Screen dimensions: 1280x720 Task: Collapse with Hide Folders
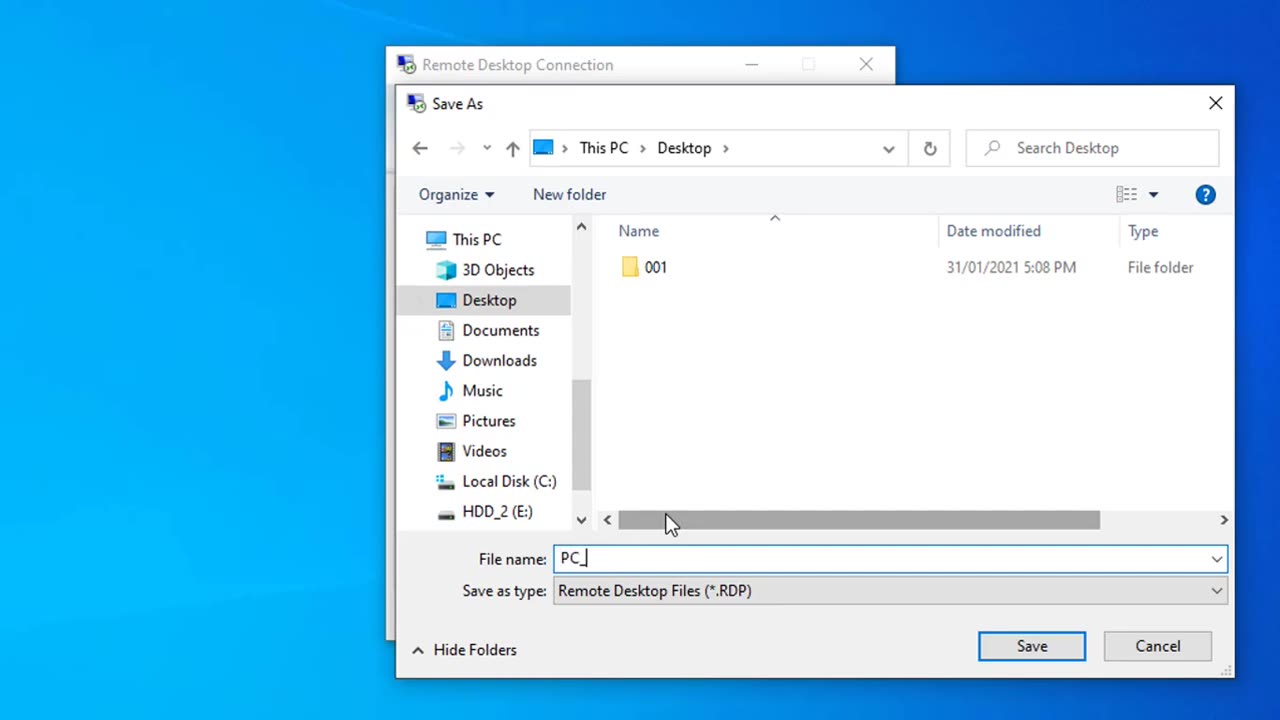click(x=464, y=650)
